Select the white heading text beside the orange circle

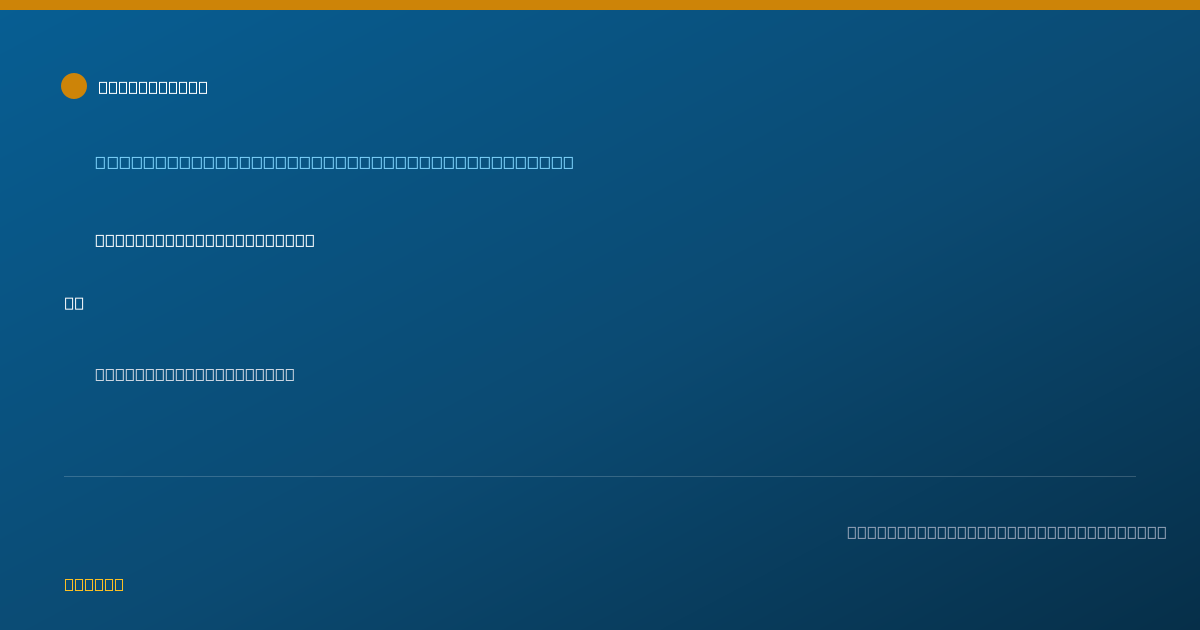click(x=153, y=87)
